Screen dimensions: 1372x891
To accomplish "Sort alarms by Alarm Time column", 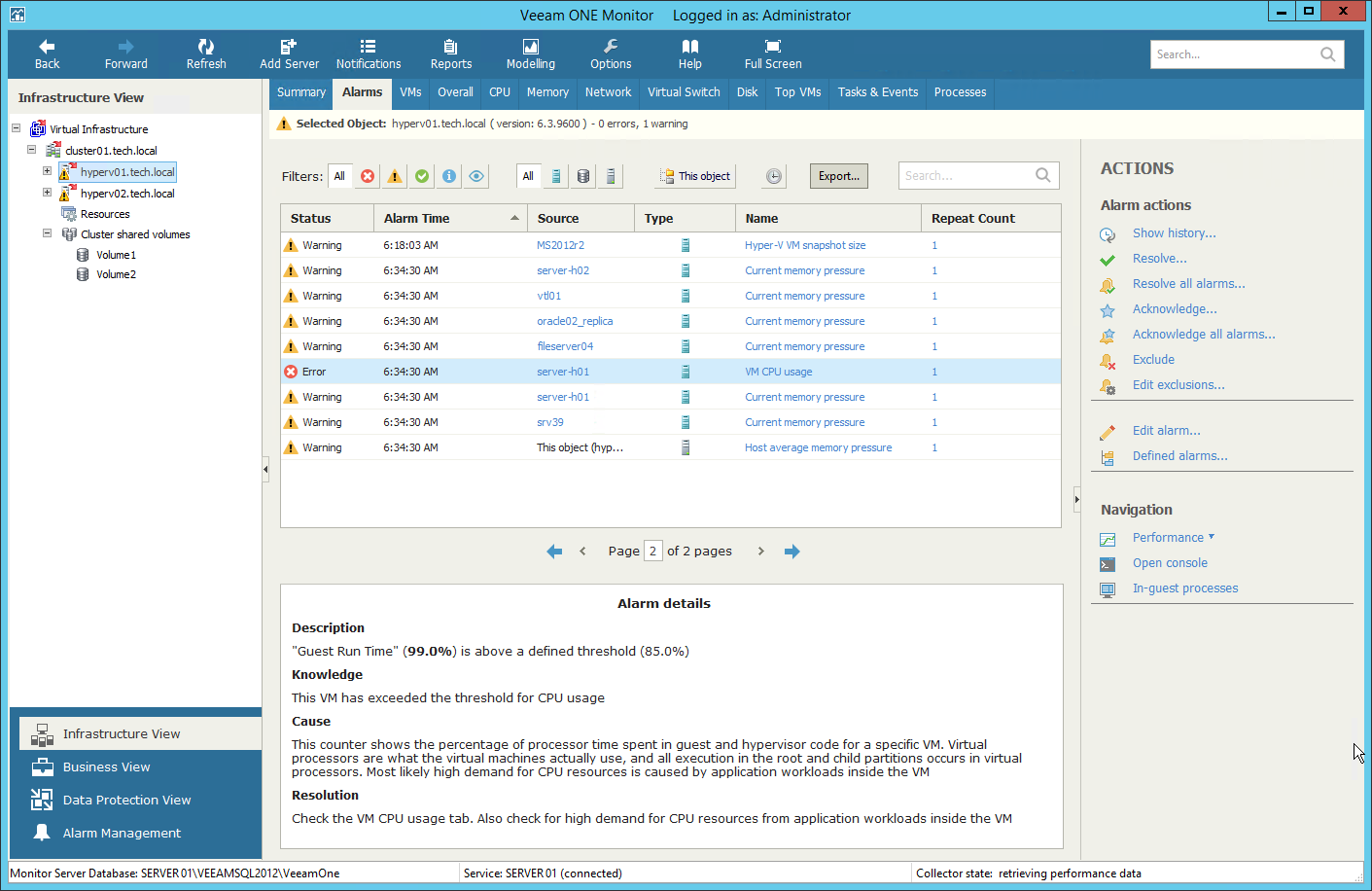I will pos(450,219).
